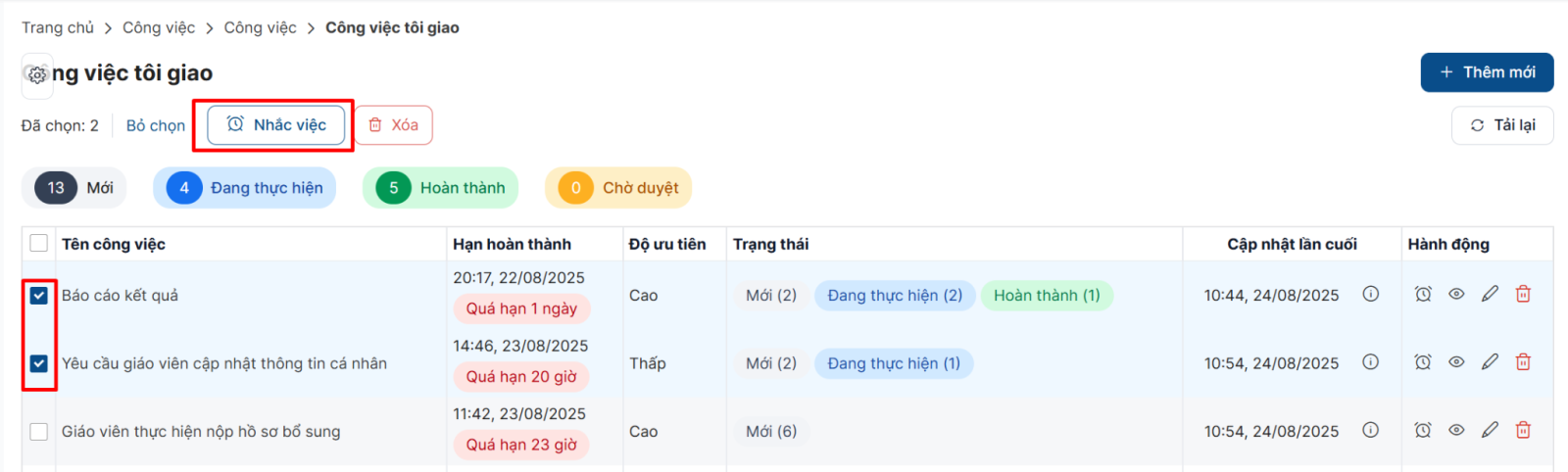Image resolution: width=1568 pixels, height=472 pixels.
Task: Click the Thêm mới button
Action: point(1487,72)
